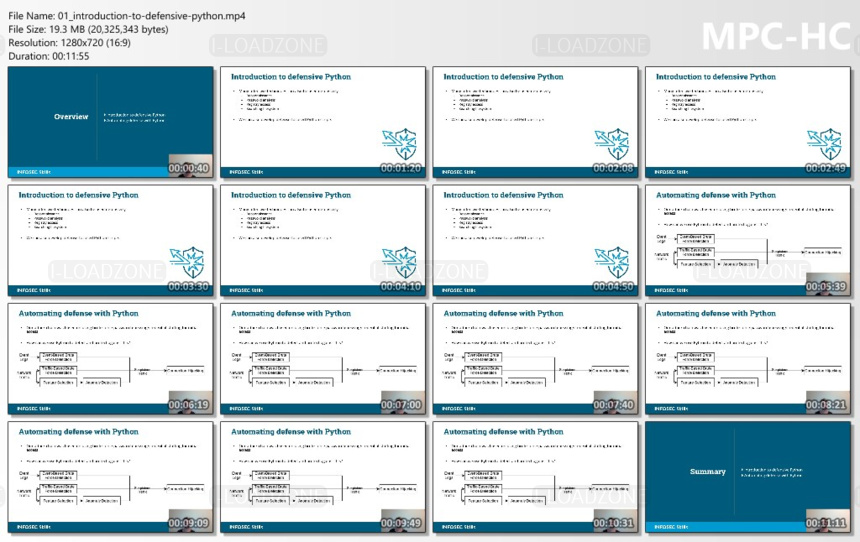The image size is (860, 542).
Task: Click the shield icon in the 00:02:08 slide
Action: pyautogui.click(x=612, y=144)
